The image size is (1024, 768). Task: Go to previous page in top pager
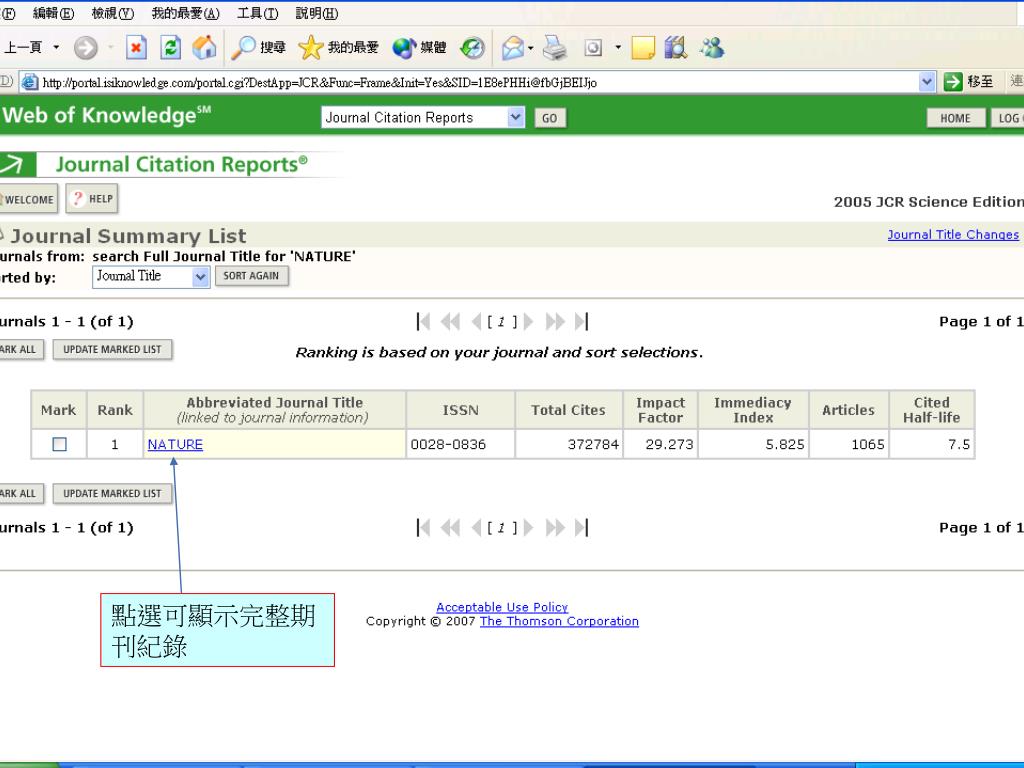(x=476, y=321)
